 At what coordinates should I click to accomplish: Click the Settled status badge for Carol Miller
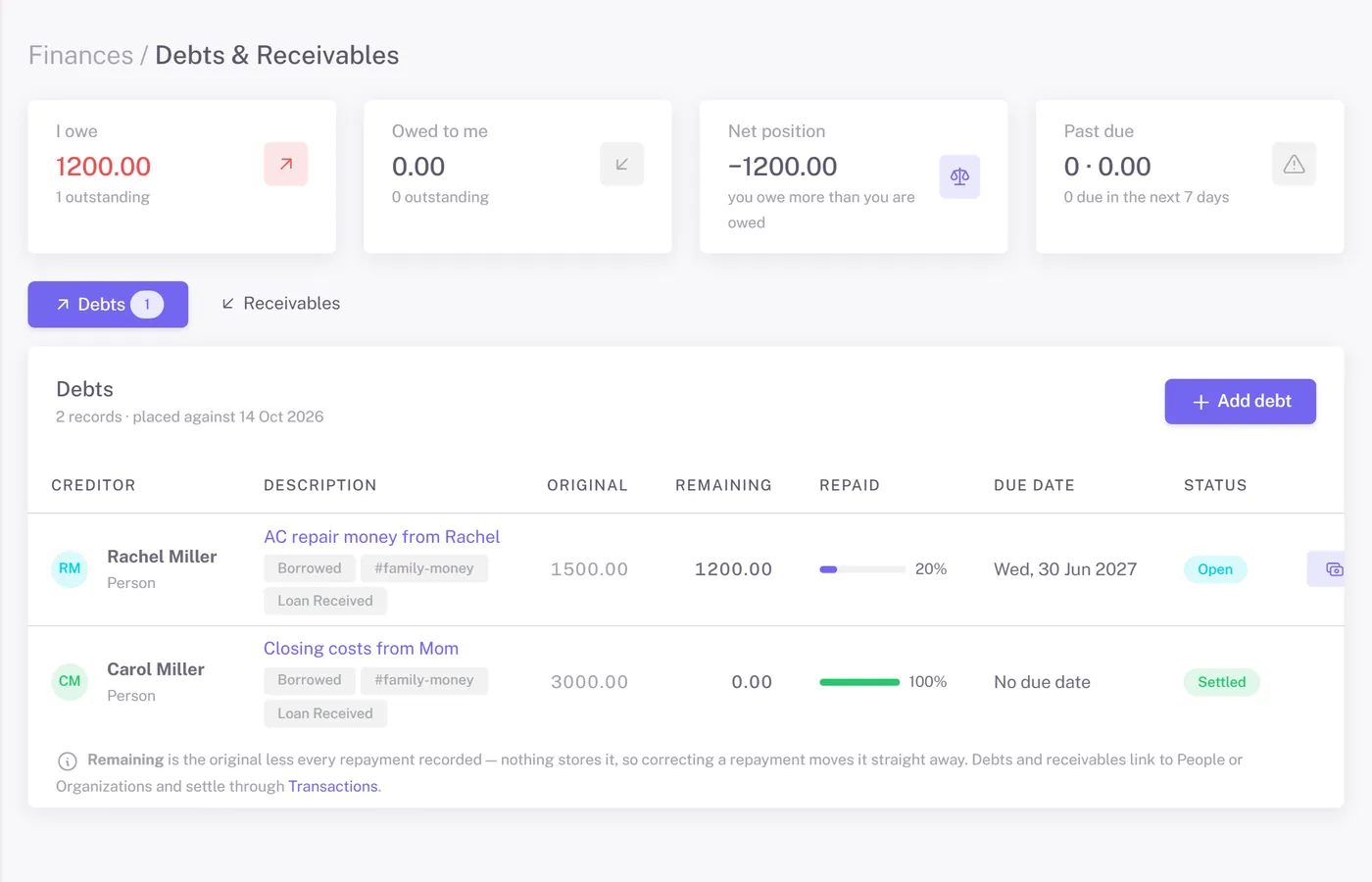click(1221, 682)
